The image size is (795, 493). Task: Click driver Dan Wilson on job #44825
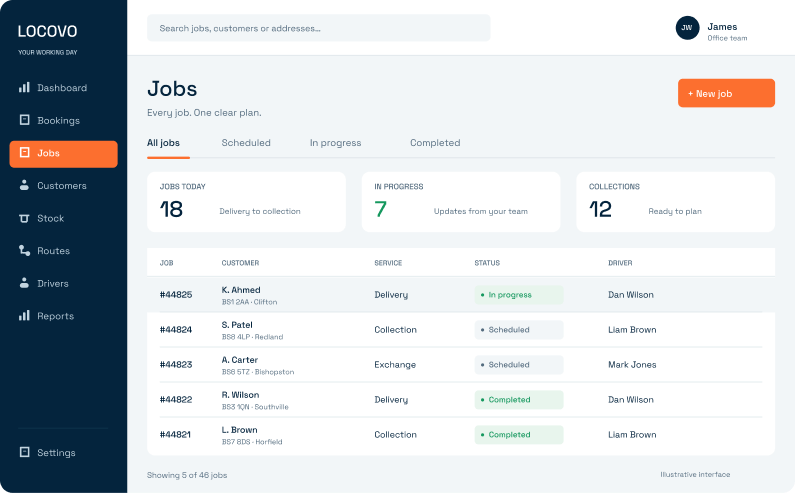631,295
